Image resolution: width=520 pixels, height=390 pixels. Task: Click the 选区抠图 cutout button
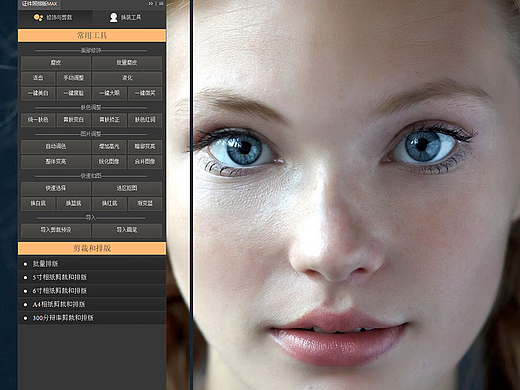click(127, 188)
